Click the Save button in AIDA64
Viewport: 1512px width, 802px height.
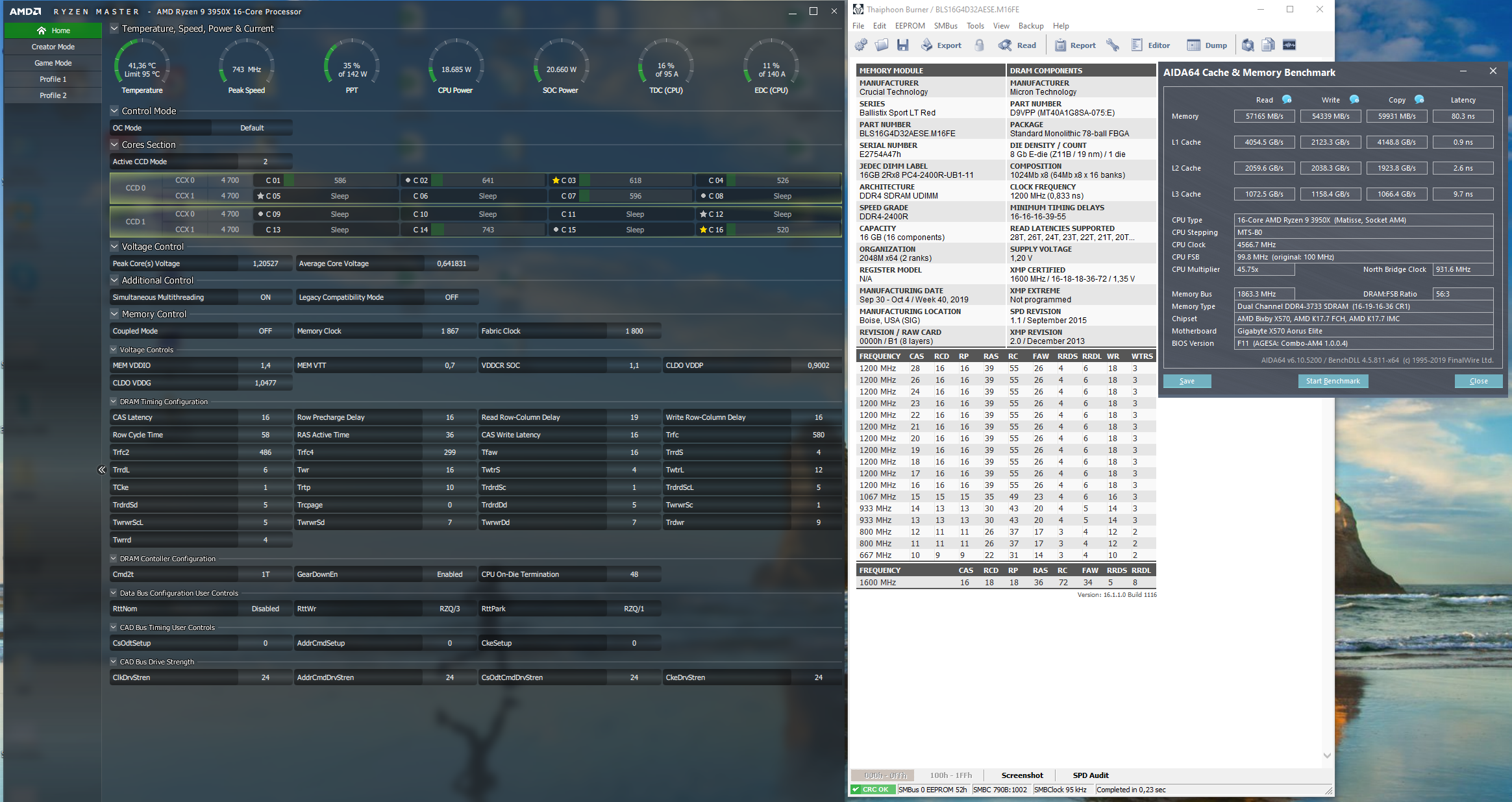click(1187, 381)
